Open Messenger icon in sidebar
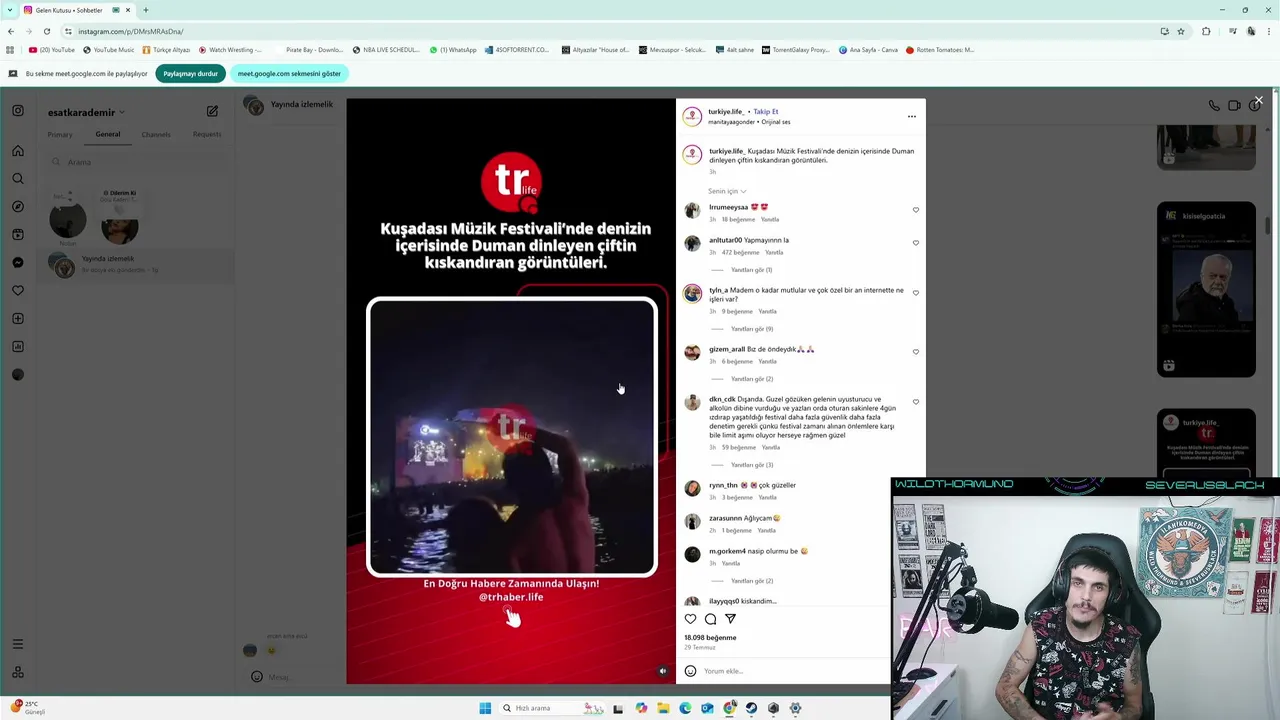The height and width of the screenshot is (720, 1280). pos(18,263)
